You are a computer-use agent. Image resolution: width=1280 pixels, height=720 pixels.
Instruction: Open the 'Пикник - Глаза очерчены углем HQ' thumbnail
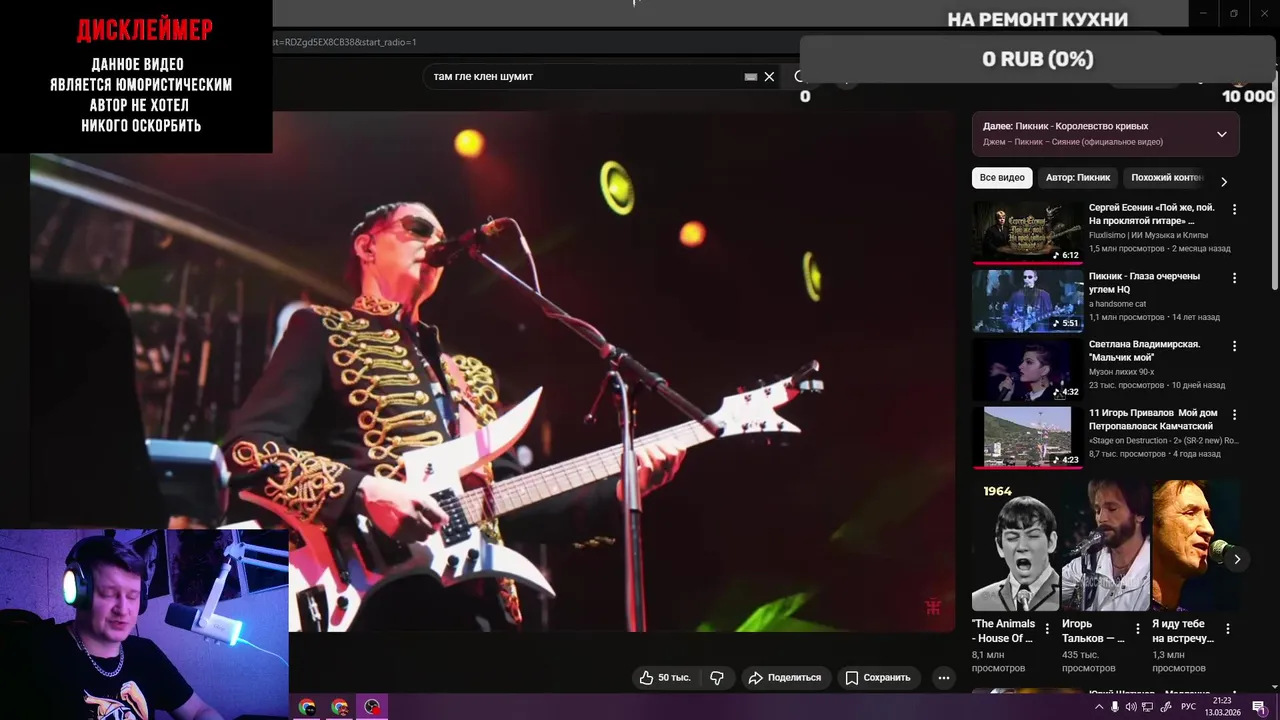(x=1027, y=300)
